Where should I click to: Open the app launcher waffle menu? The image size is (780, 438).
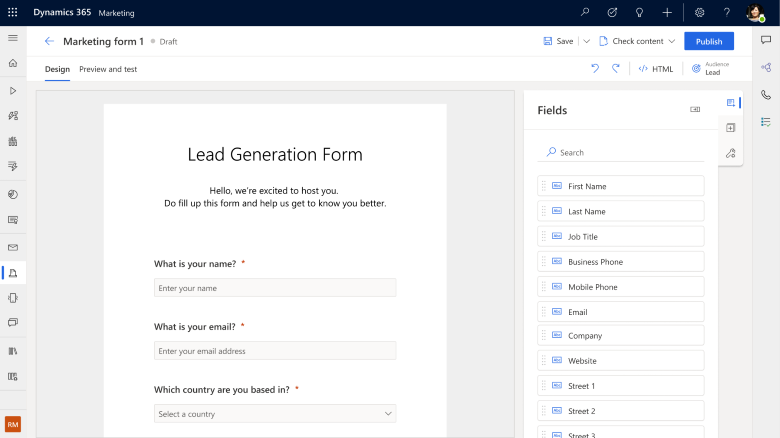click(13, 13)
